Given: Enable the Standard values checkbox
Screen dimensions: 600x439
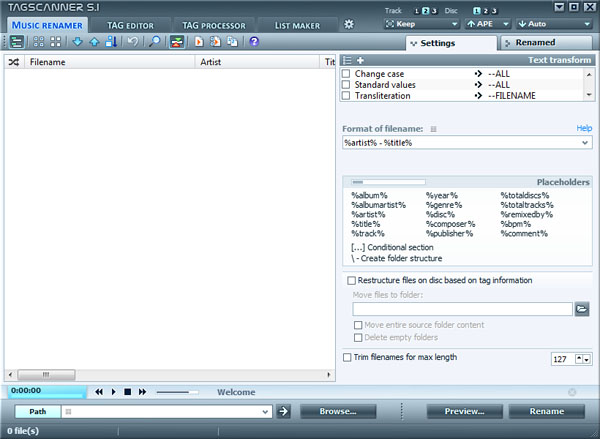Looking at the screenshot, I should 346,85.
